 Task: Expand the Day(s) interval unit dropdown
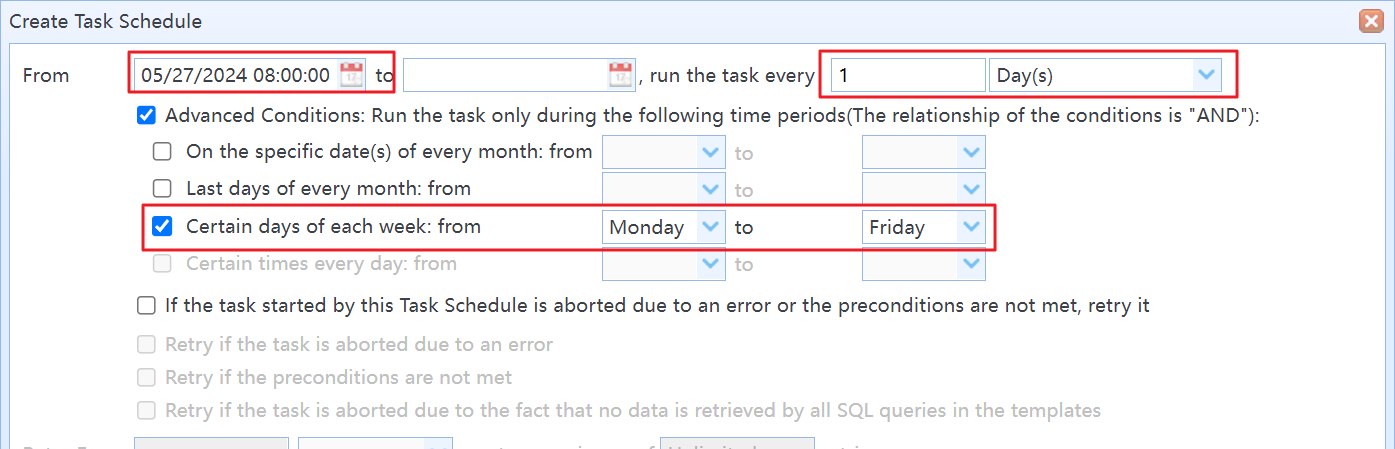(1207, 75)
